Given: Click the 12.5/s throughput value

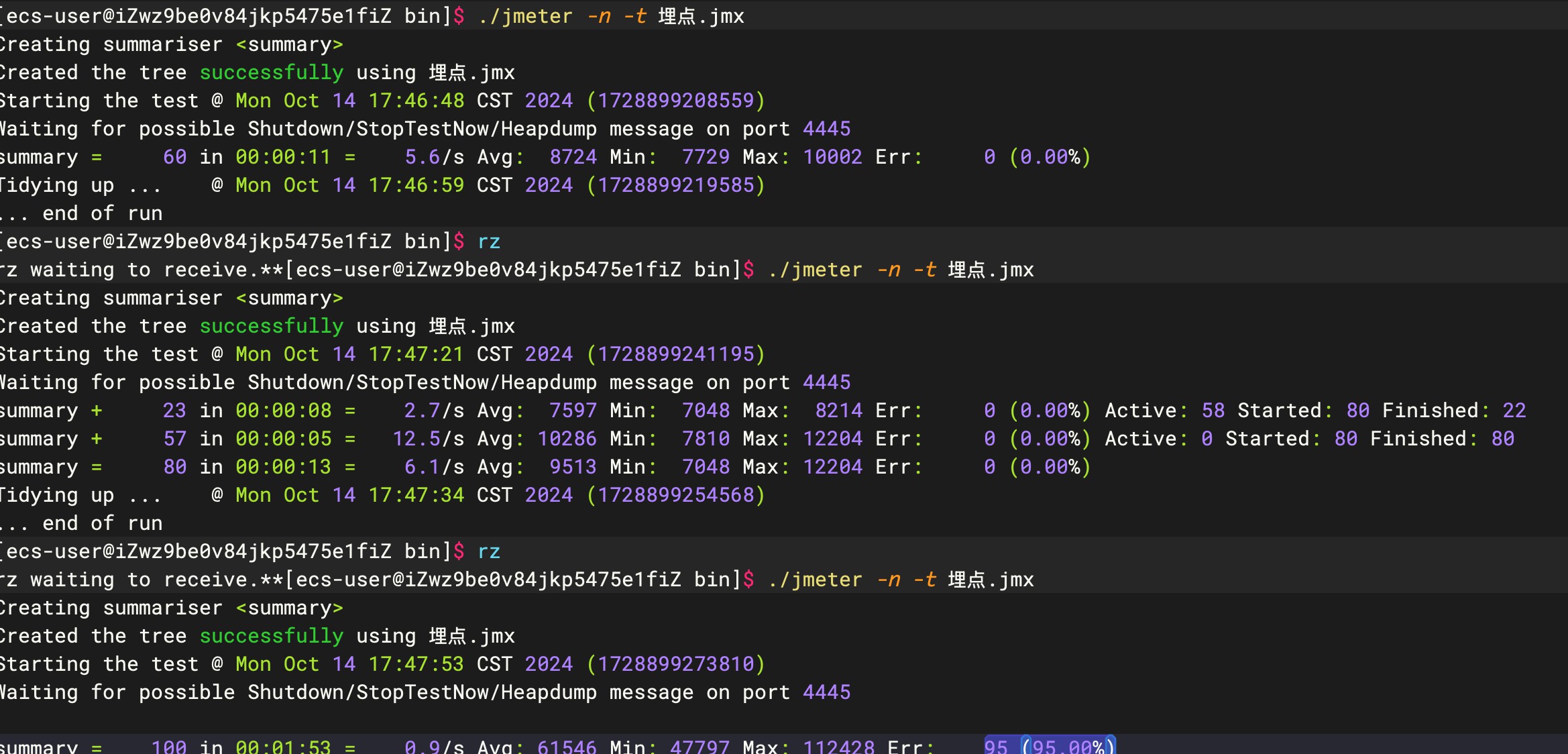Looking at the screenshot, I should coord(428,439).
